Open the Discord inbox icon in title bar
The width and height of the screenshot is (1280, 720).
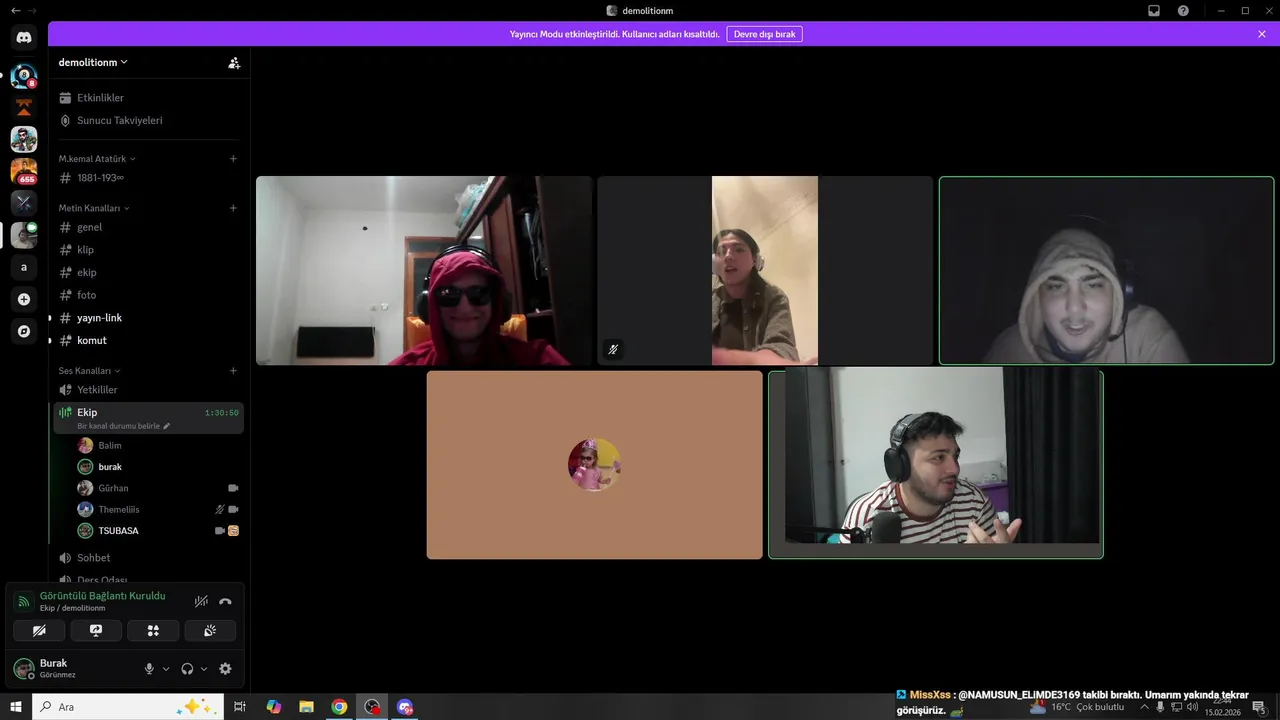[x=1154, y=10]
